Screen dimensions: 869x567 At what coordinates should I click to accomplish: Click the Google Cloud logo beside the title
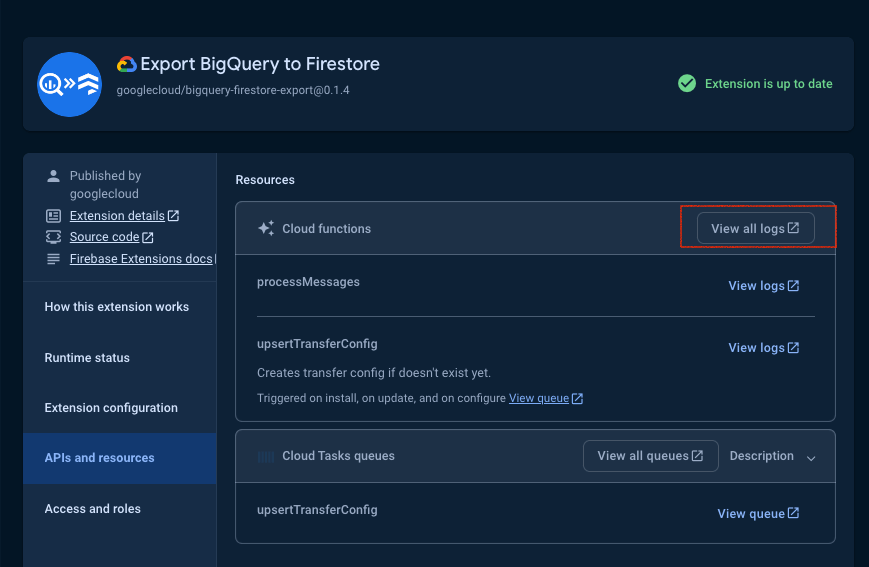coord(126,64)
